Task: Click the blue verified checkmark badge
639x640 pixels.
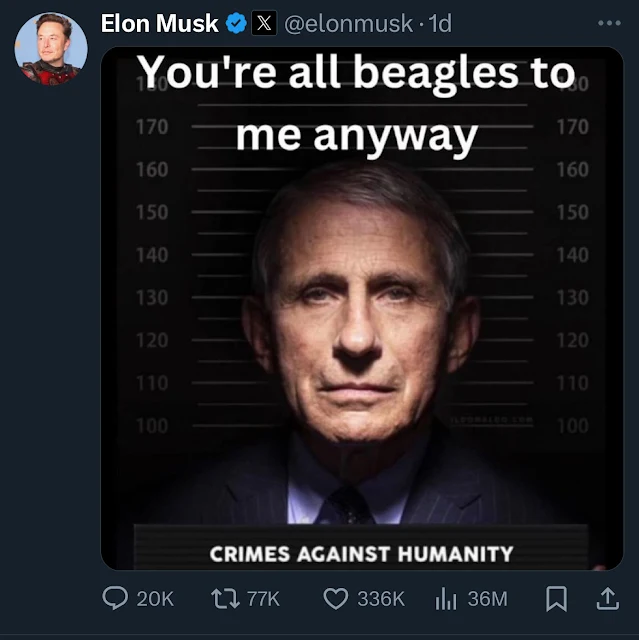Action: tap(236, 23)
